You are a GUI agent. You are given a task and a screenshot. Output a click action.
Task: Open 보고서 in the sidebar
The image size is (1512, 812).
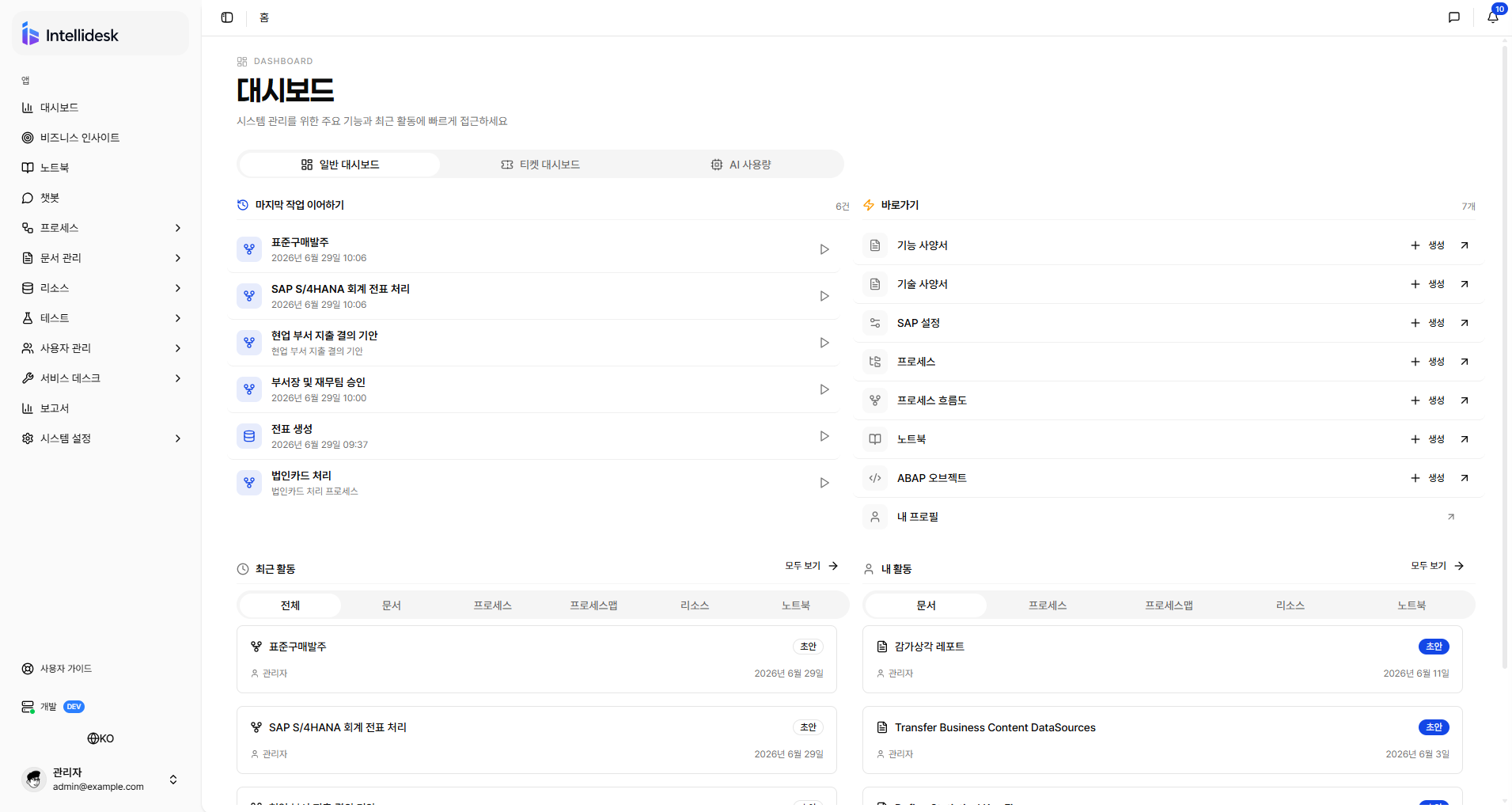[100, 408]
